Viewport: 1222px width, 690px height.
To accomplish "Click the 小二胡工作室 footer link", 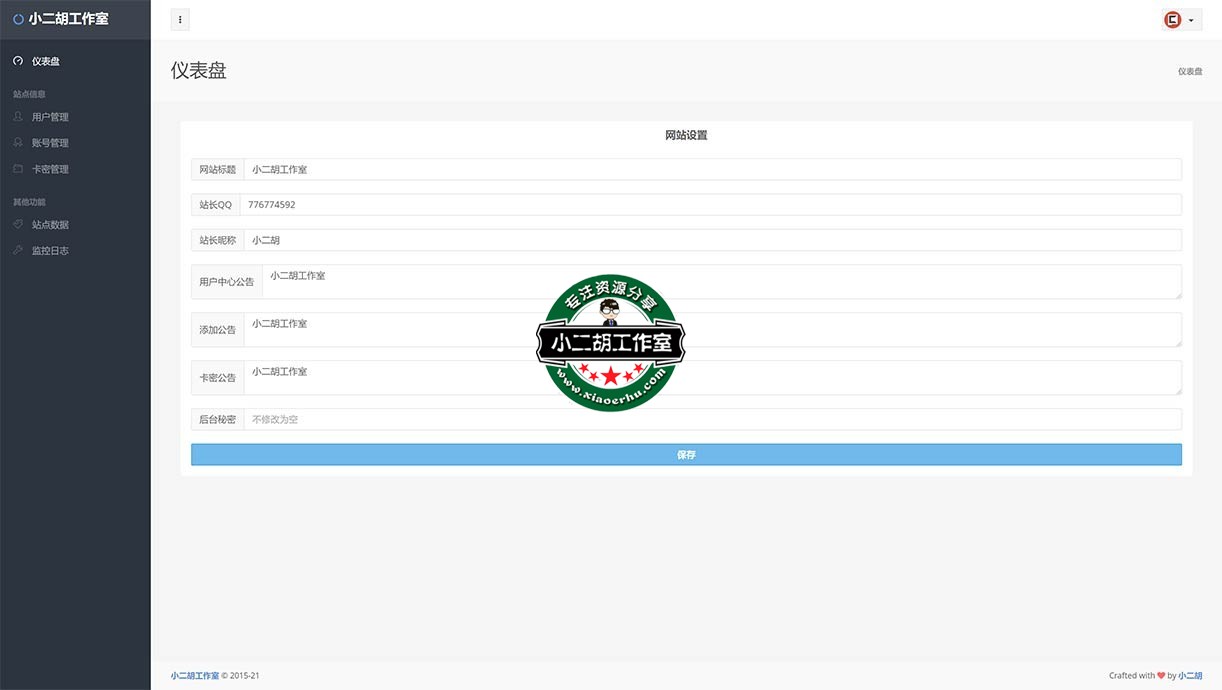I will pyautogui.click(x=194, y=676).
